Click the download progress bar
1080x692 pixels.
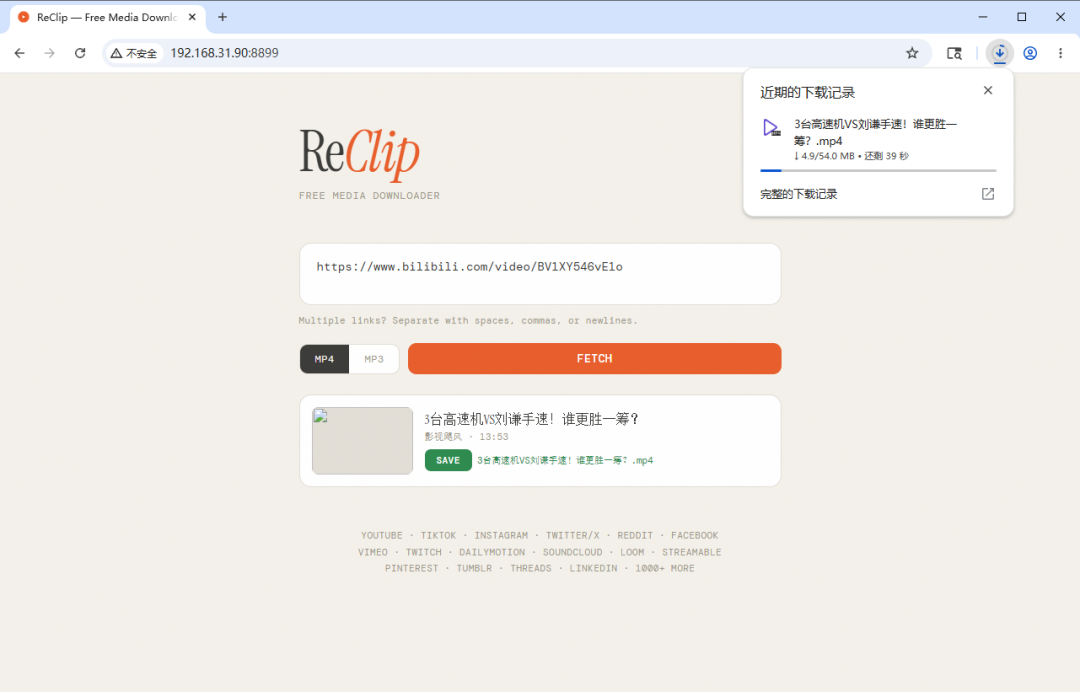click(878, 170)
